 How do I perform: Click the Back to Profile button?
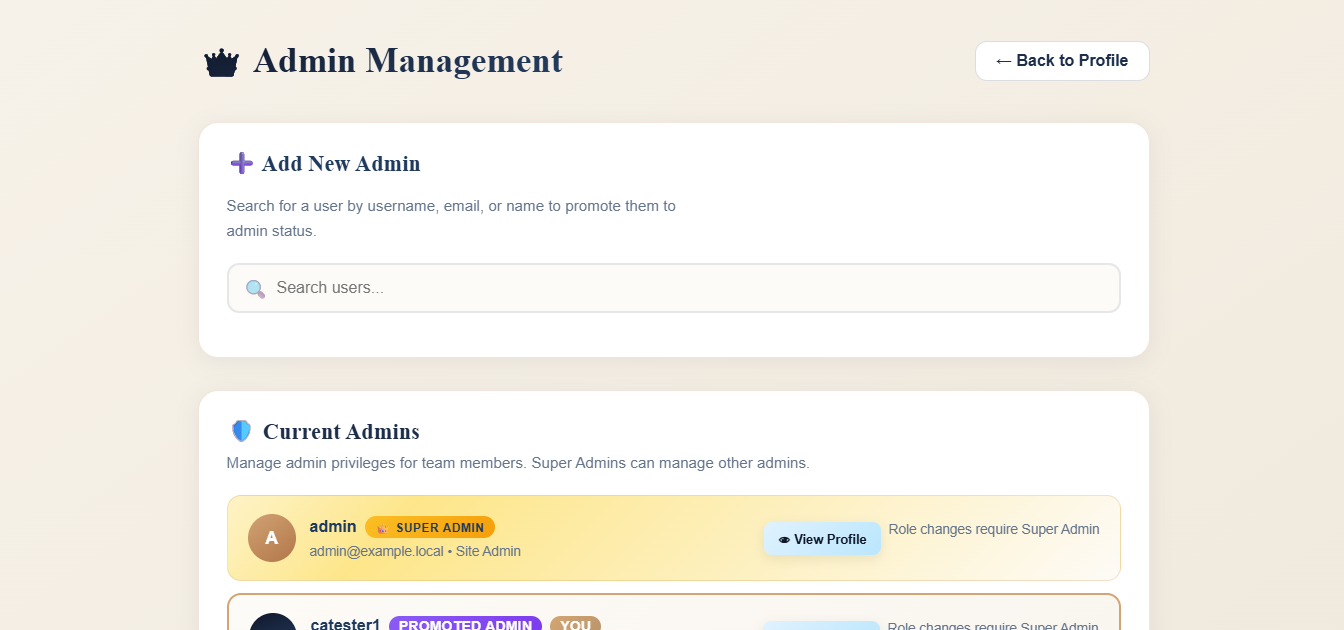[x=1062, y=61]
